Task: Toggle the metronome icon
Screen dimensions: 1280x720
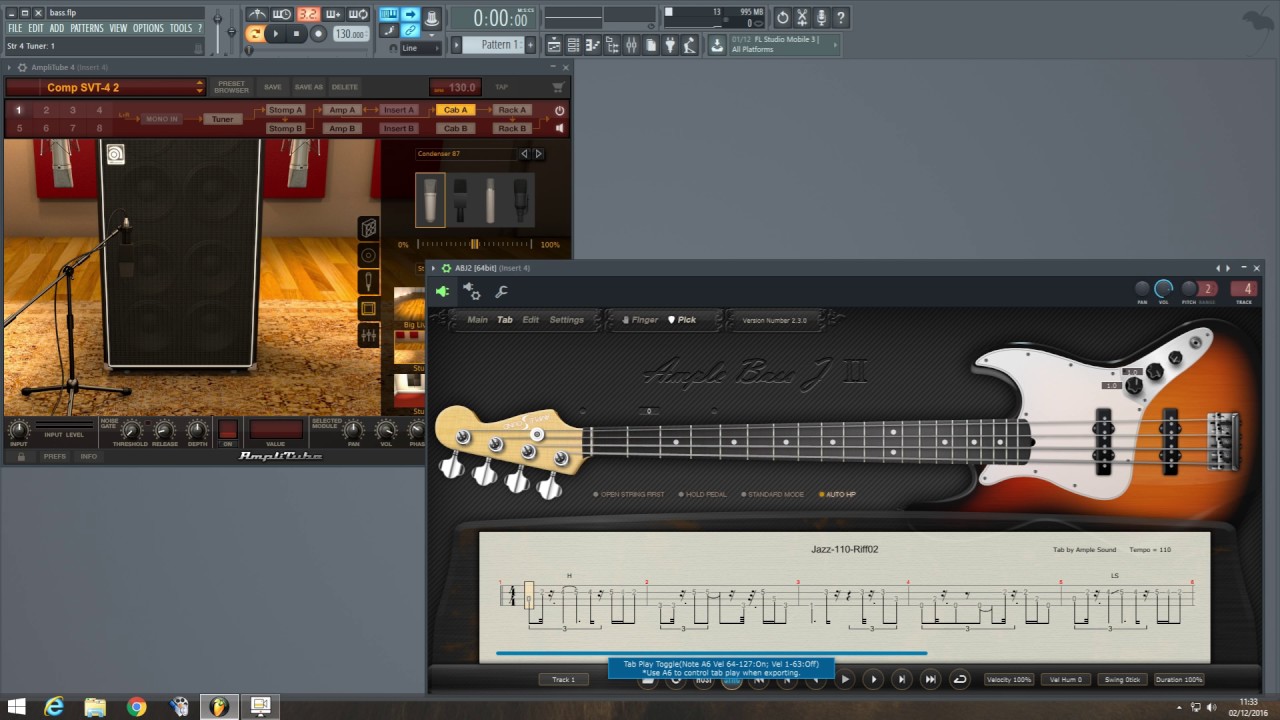Action: pos(257,14)
